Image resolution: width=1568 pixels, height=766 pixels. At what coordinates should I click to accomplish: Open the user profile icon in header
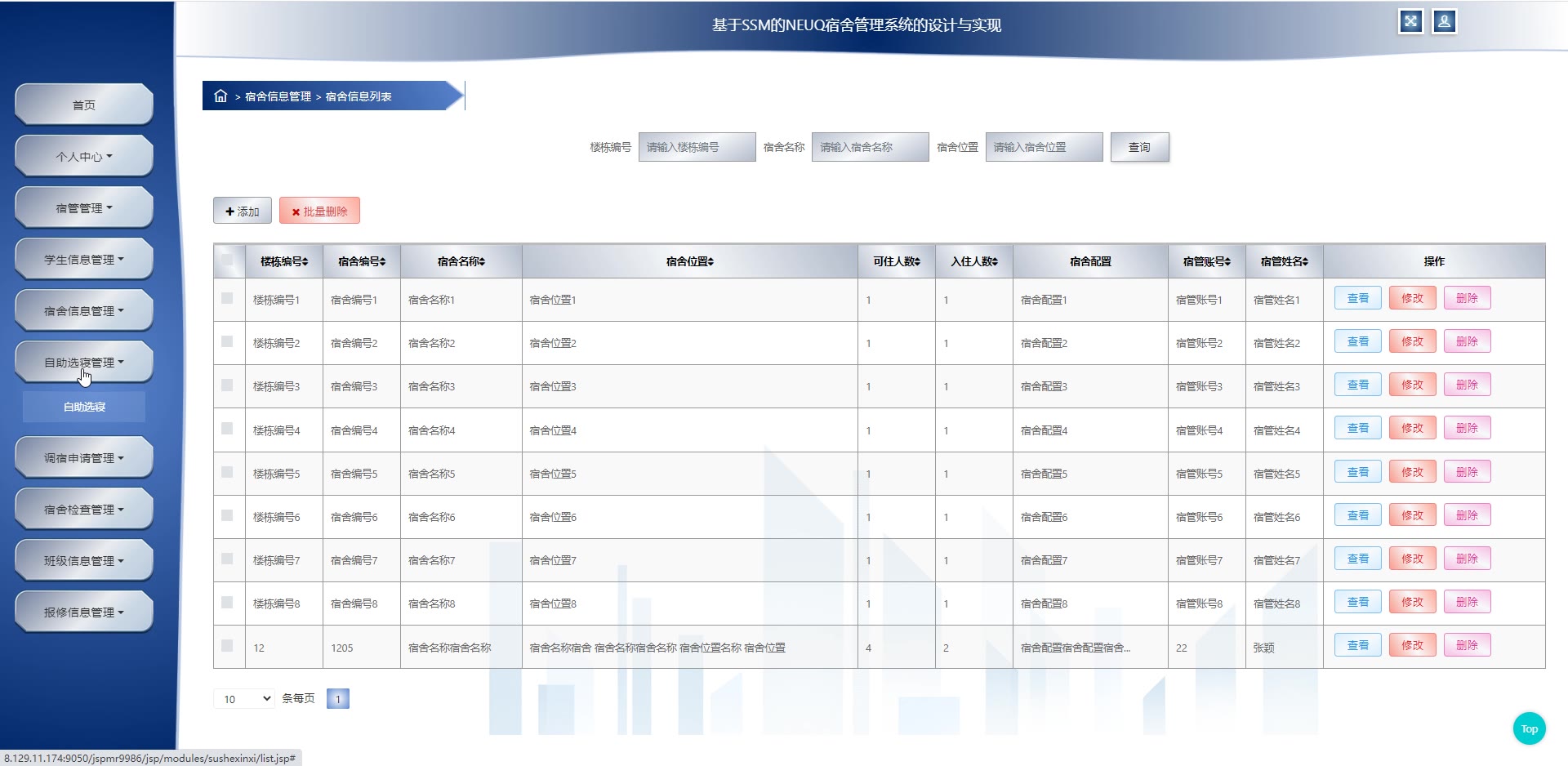[x=1444, y=21]
